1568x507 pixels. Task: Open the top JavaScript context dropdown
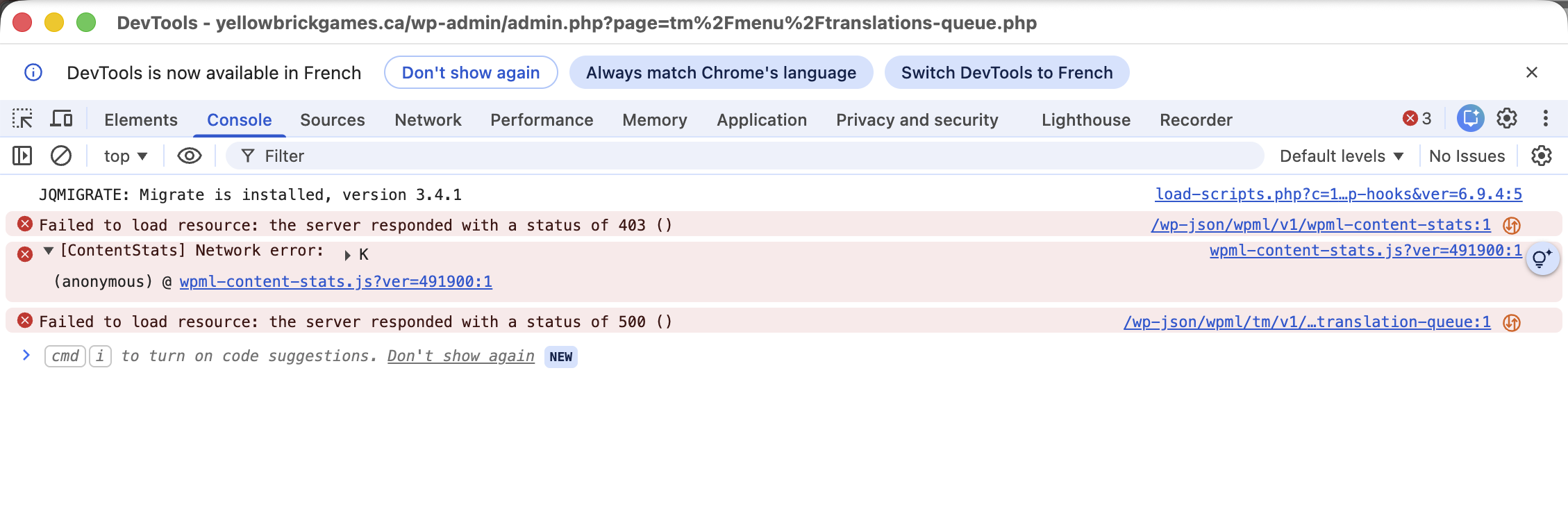tap(125, 156)
